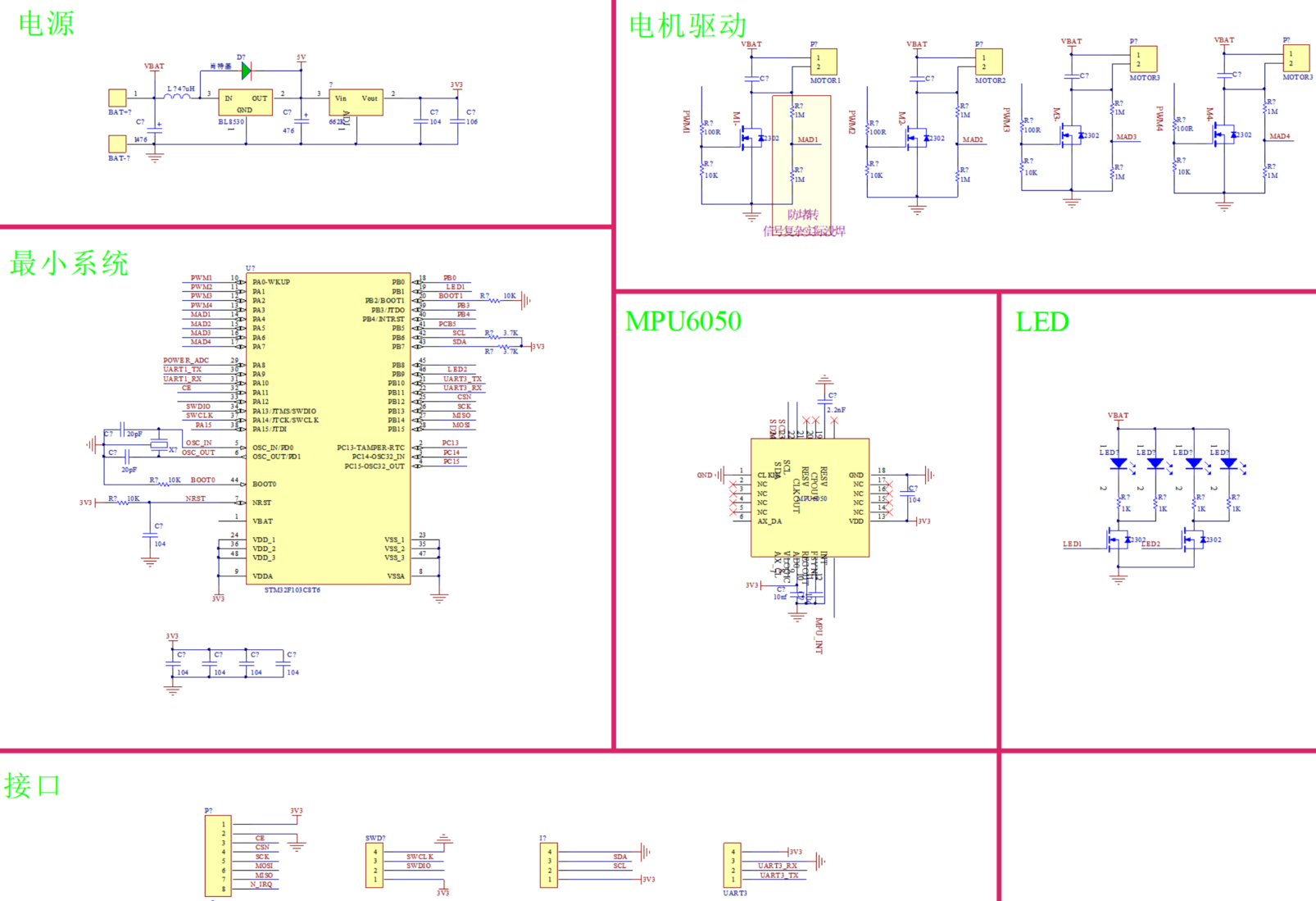Select the 5V net label

point(301,58)
